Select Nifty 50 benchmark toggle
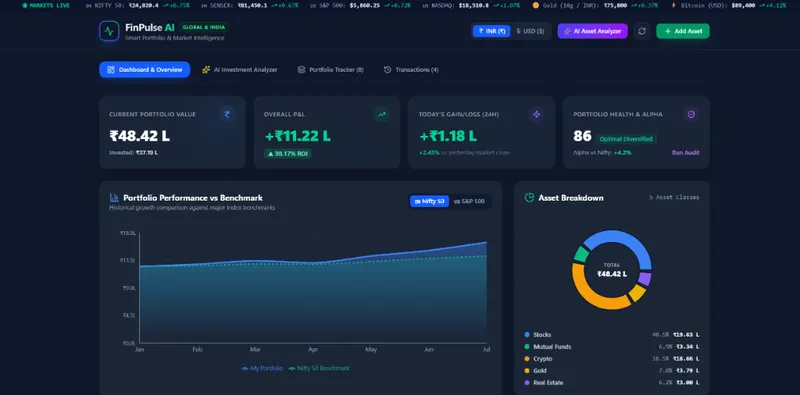800x395 pixels. pos(429,202)
